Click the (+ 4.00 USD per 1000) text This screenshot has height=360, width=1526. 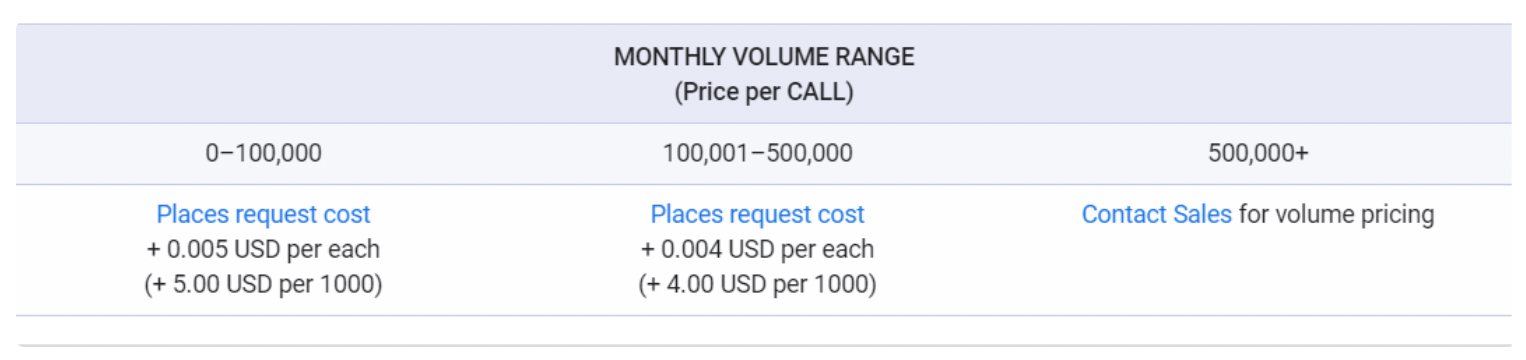coord(757,284)
